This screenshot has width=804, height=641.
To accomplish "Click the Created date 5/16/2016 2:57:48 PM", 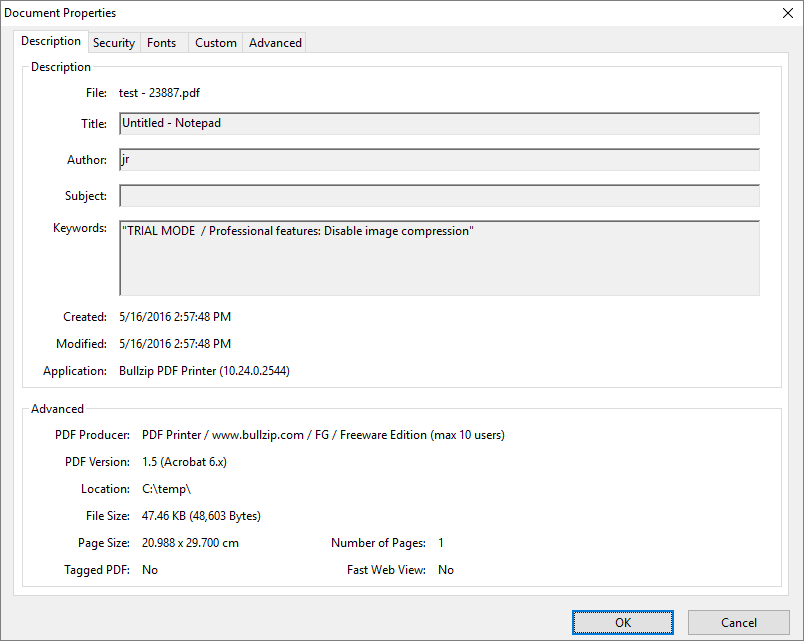I will pyautogui.click(x=175, y=317).
